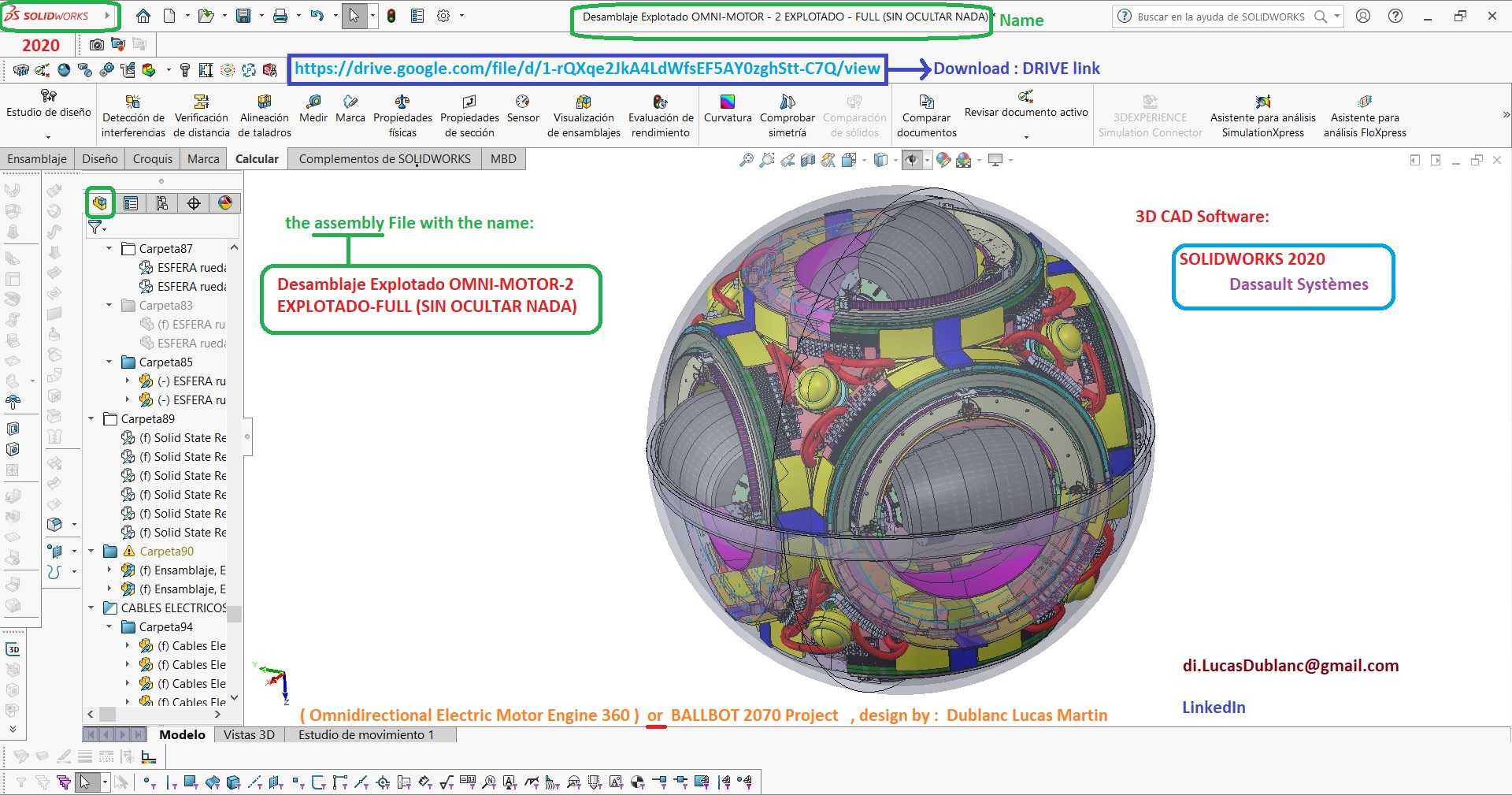Open the Medir measure tool
This screenshot has height=795, width=1512.
tap(313, 109)
